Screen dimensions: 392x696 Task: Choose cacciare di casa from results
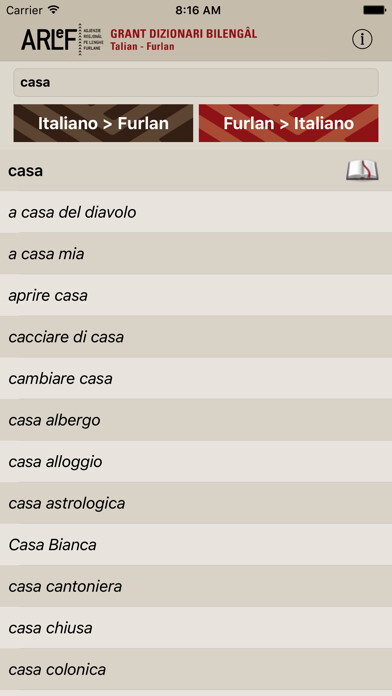pyautogui.click(x=196, y=337)
